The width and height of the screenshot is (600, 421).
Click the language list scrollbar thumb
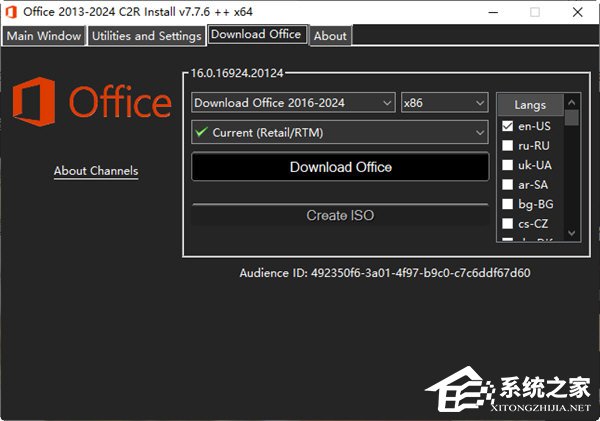pos(572,118)
